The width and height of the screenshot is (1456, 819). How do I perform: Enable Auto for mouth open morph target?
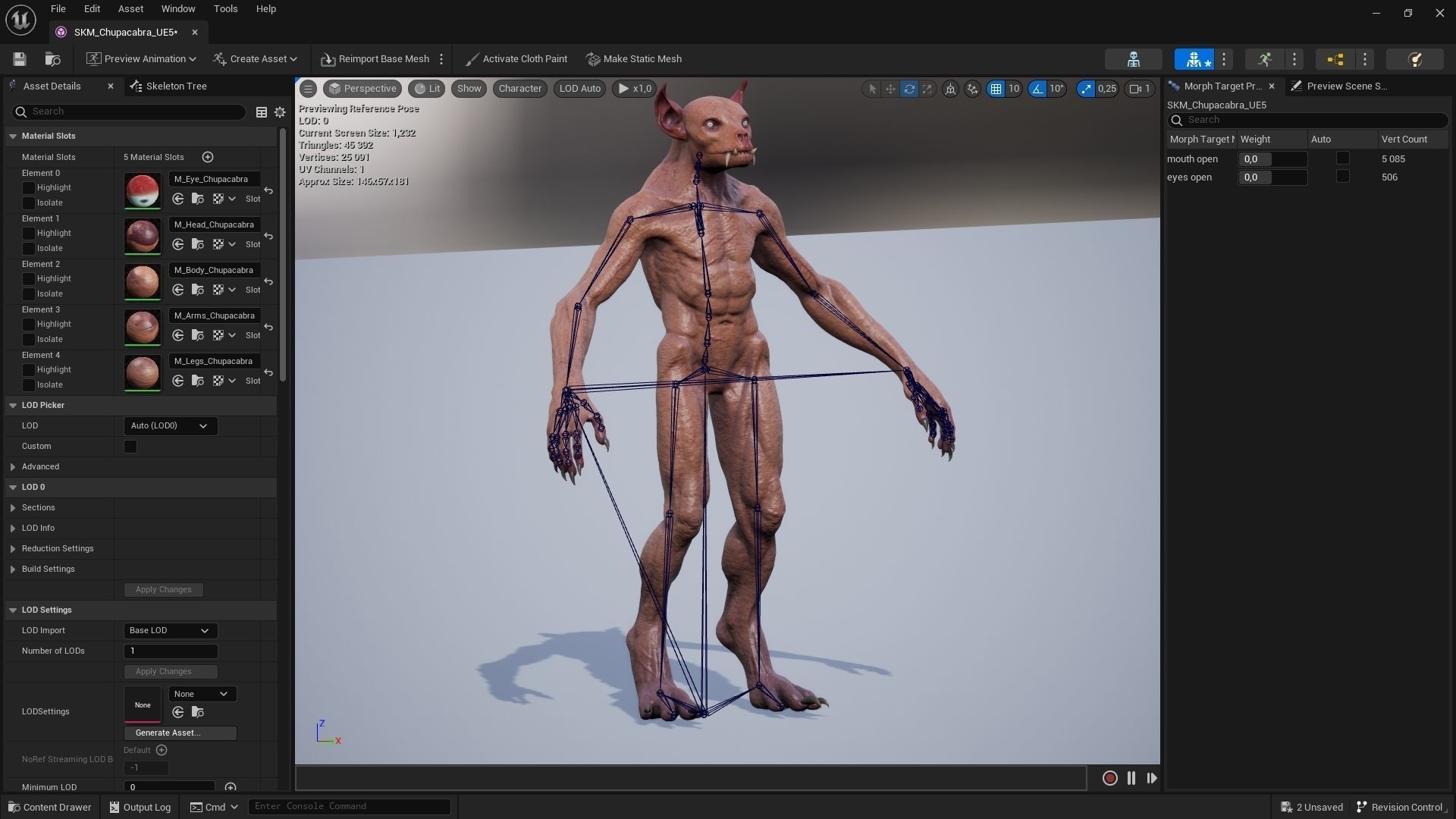point(1342,158)
